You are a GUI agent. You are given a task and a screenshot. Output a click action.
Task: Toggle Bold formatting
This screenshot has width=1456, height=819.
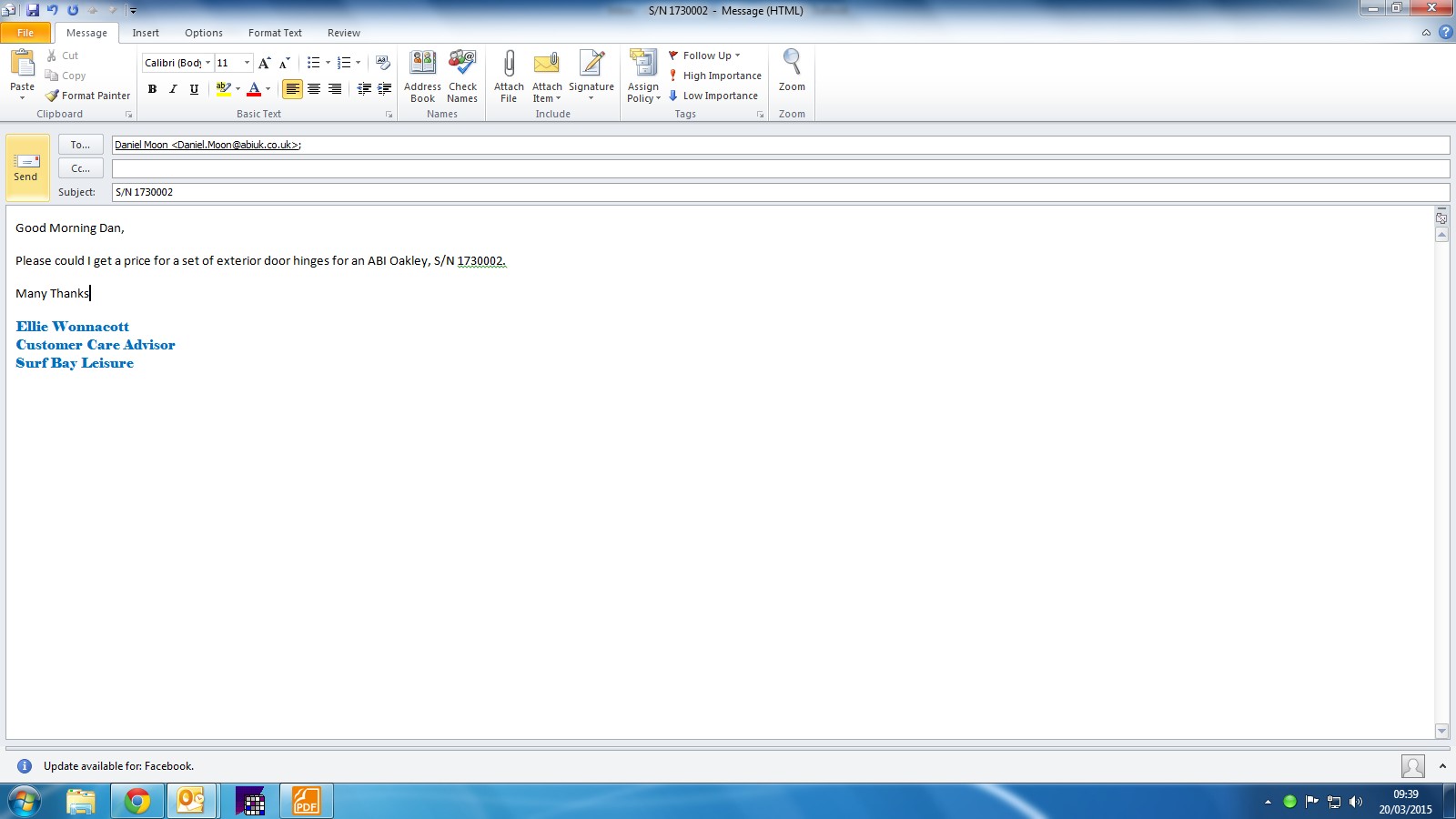point(152,89)
